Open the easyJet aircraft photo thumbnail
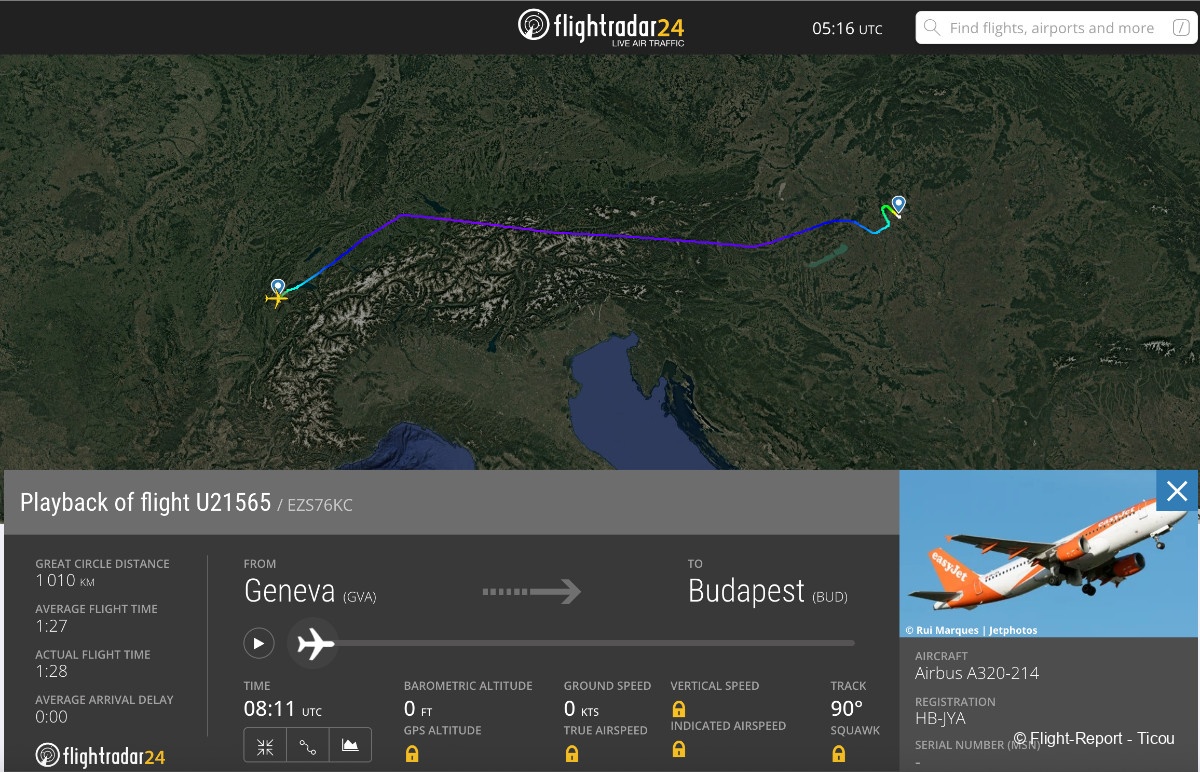Viewport: 1200px width, 772px height. pyautogui.click(x=1028, y=553)
